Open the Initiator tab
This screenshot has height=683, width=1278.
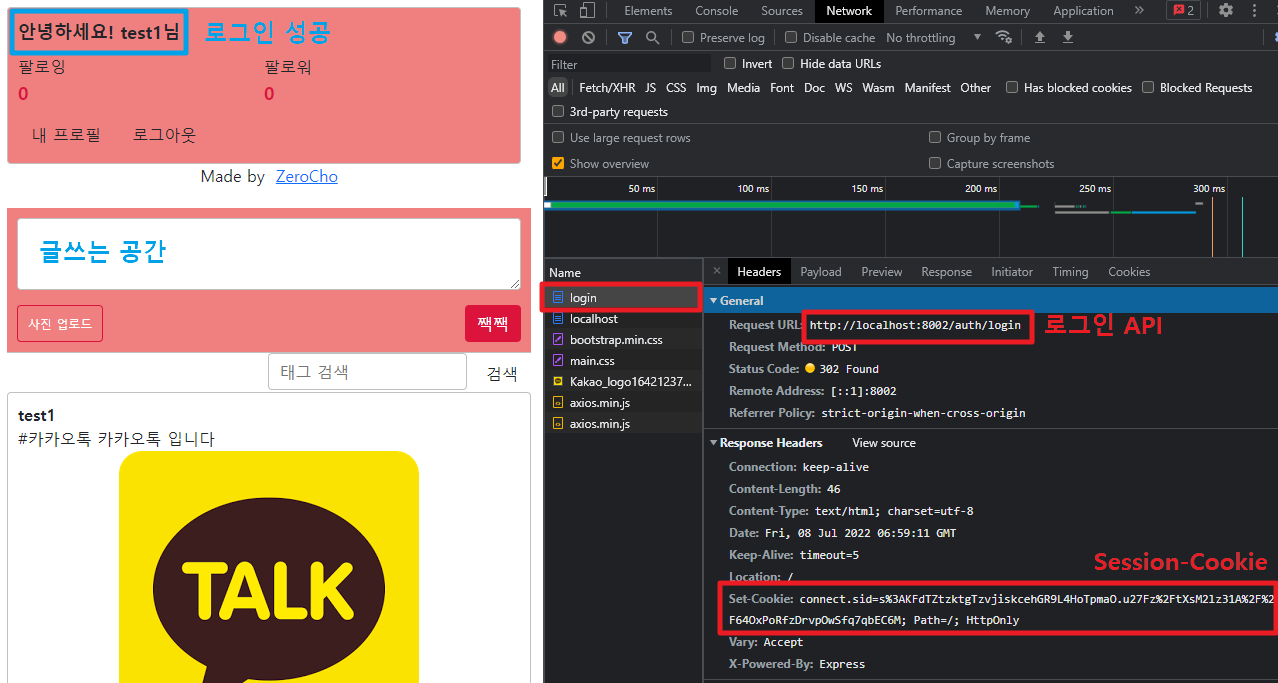pyautogui.click(x=1012, y=272)
